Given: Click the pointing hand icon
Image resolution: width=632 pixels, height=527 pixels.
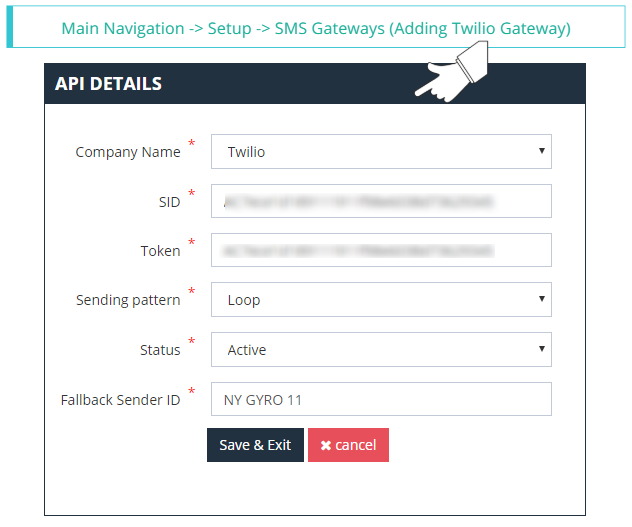Looking at the screenshot, I should point(450,78).
